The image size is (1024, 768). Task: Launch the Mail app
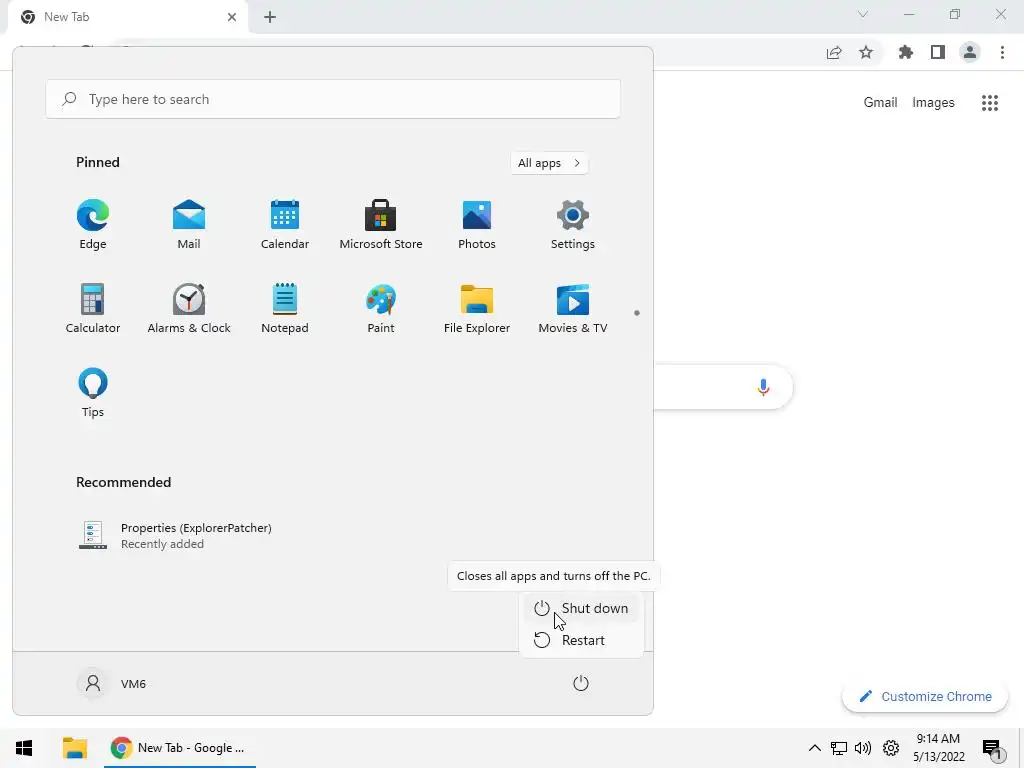pyautogui.click(x=189, y=224)
